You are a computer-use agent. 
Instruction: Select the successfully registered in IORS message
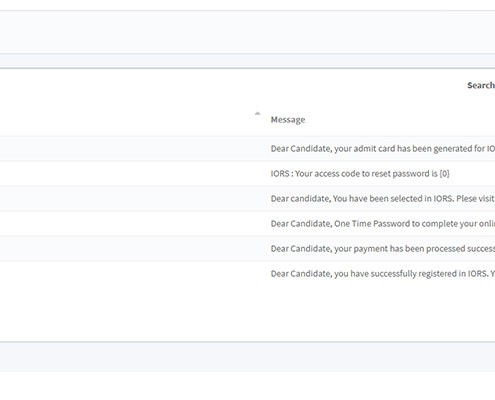click(x=383, y=274)
